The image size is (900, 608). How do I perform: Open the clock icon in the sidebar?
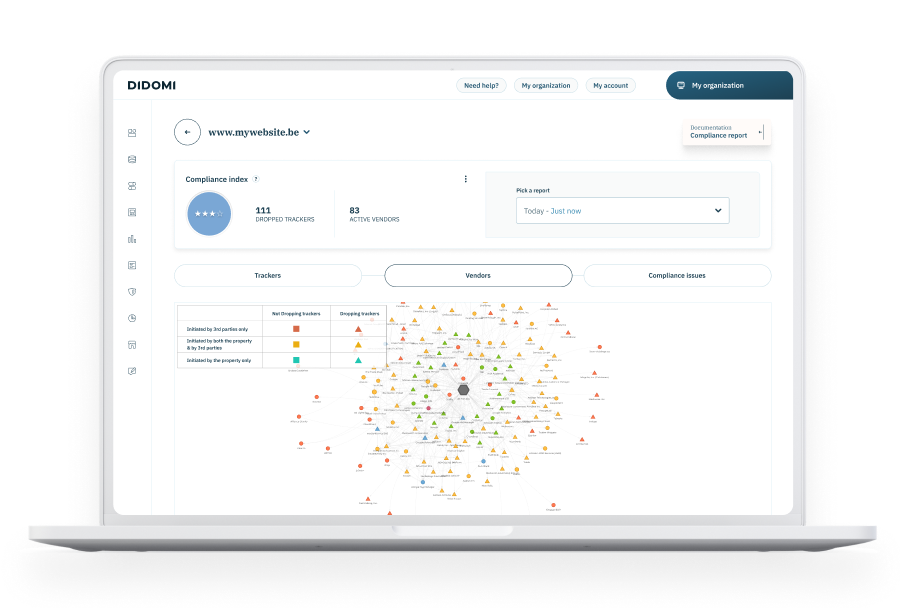click(132, 318)
